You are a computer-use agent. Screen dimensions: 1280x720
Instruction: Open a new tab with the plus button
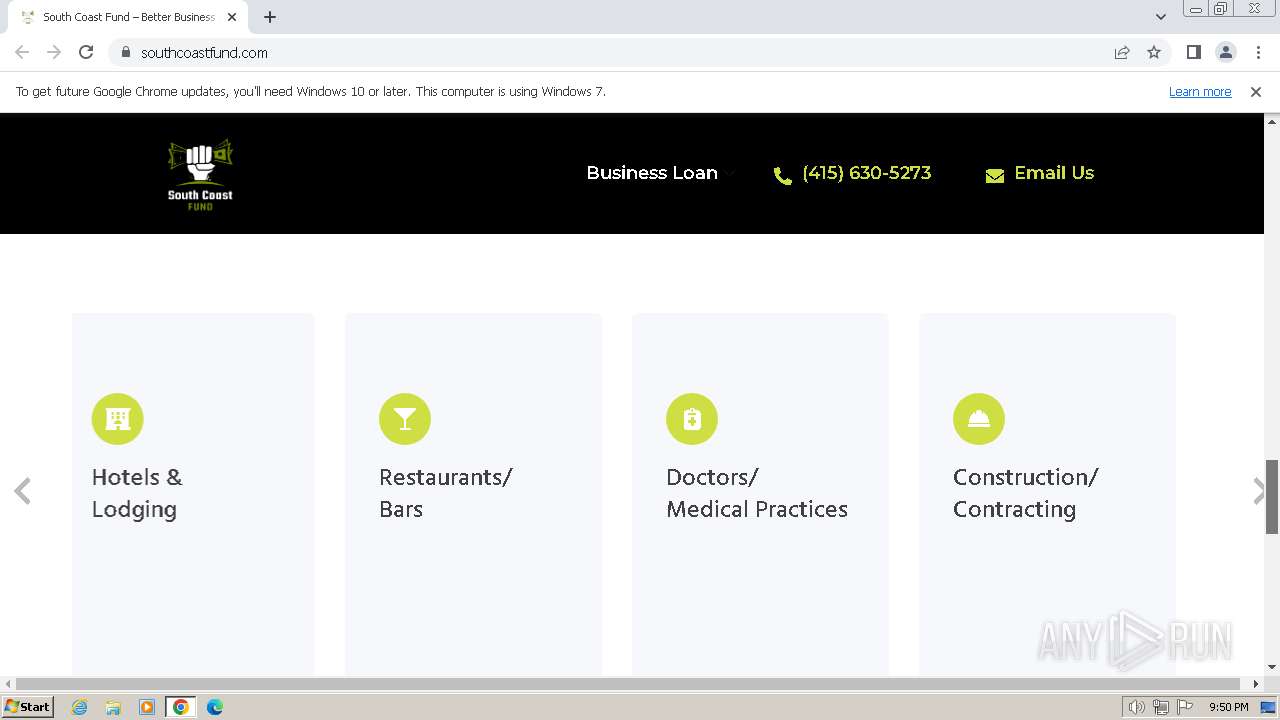(269, 17)
